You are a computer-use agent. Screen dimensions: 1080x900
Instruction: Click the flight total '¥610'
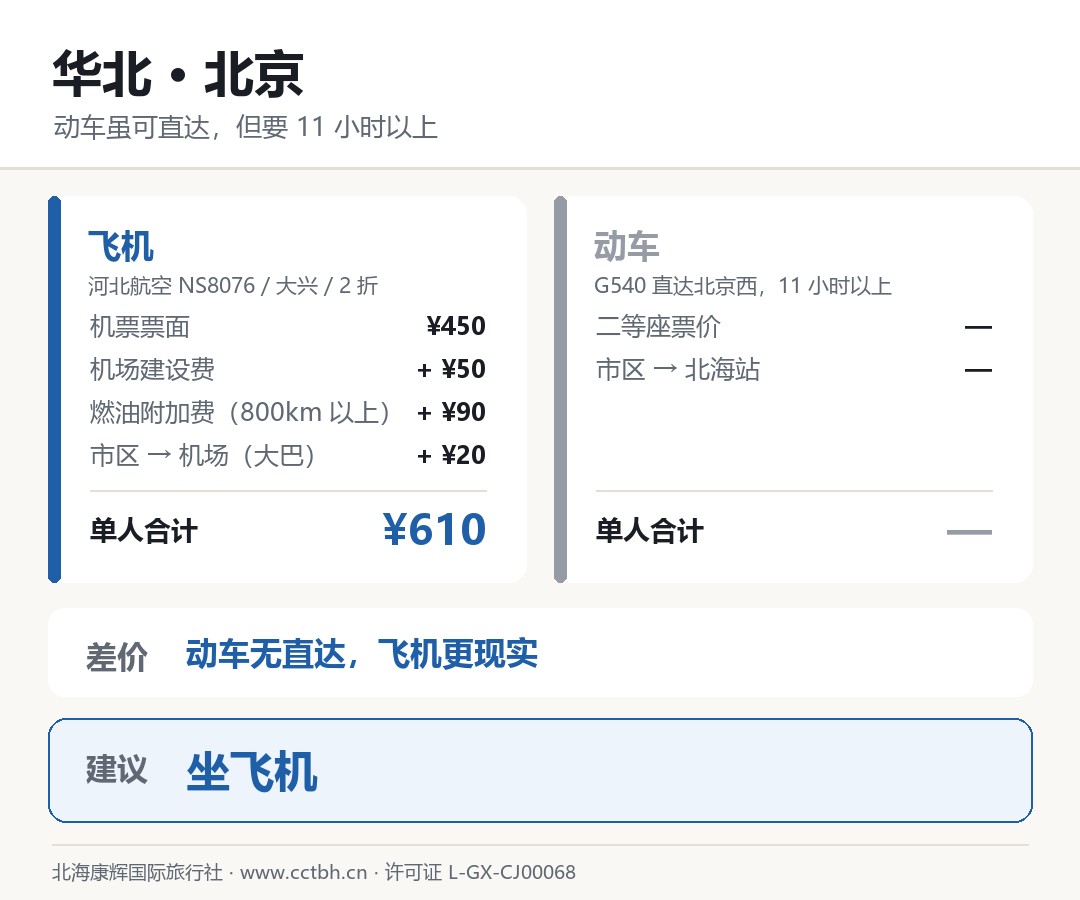[435, 530]
